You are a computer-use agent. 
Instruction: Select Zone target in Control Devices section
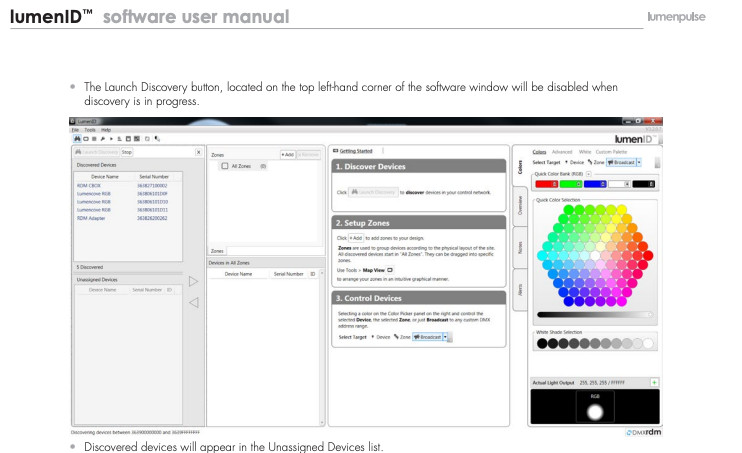click(402, 337)
